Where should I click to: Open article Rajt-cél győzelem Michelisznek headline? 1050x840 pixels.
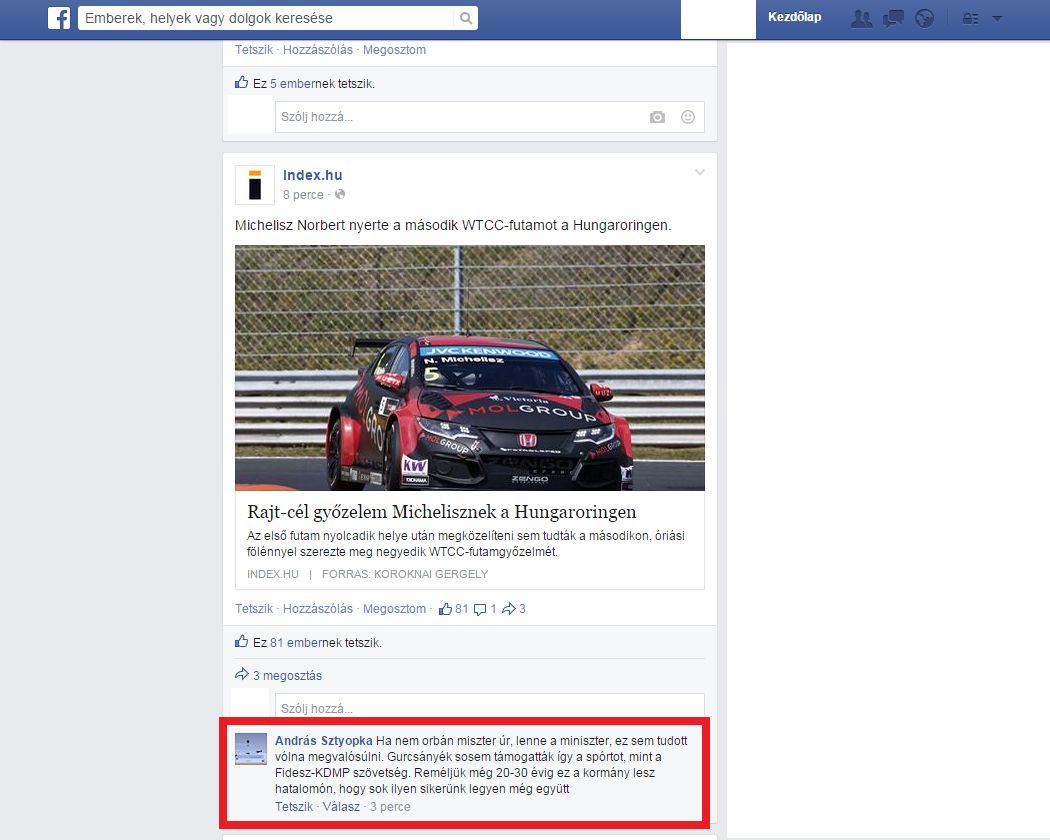tap(441, 512)
